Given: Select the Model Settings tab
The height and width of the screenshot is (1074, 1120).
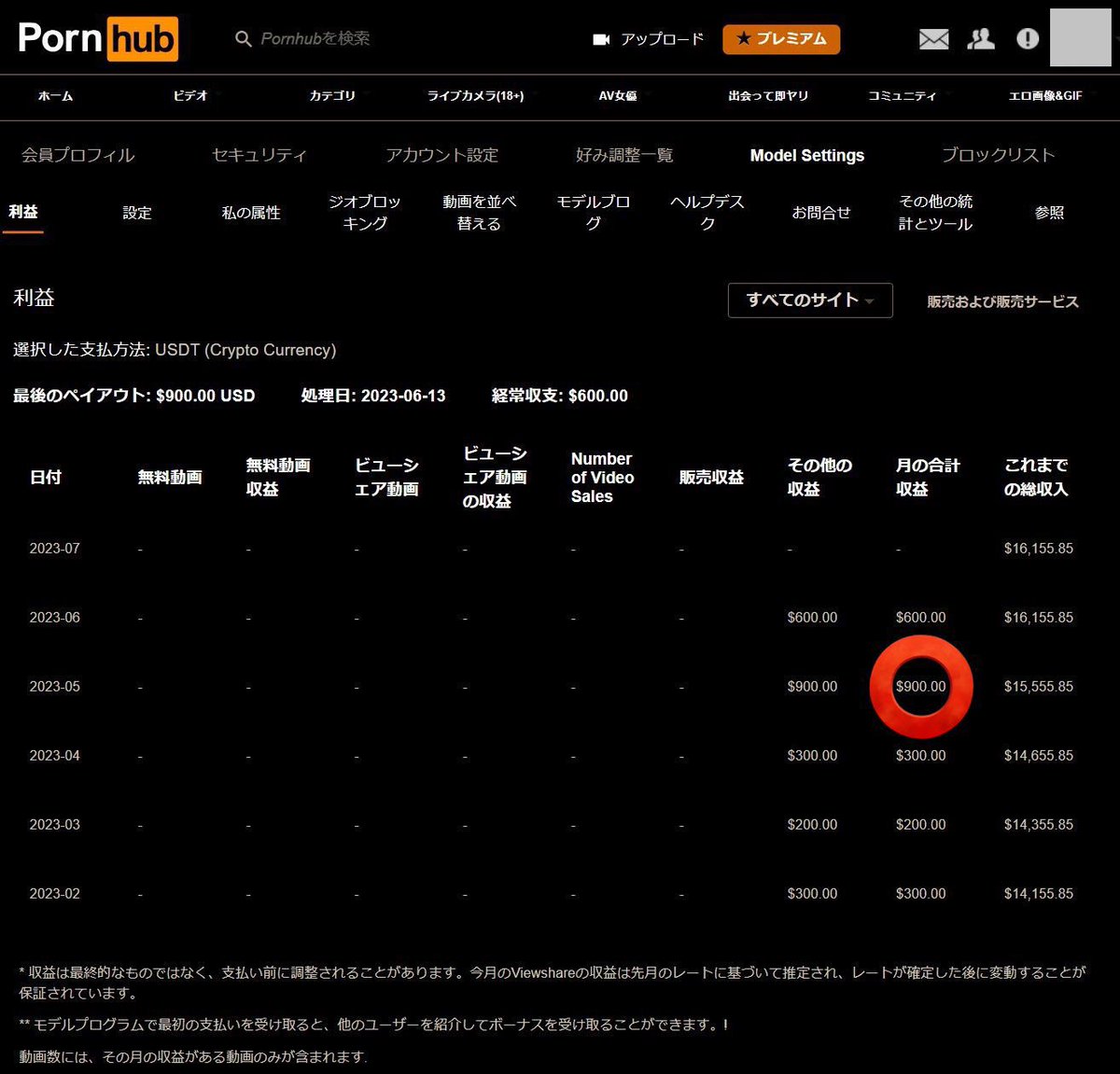Looking at the screenshot, I should pyautogui.click(x=807, y=156).
